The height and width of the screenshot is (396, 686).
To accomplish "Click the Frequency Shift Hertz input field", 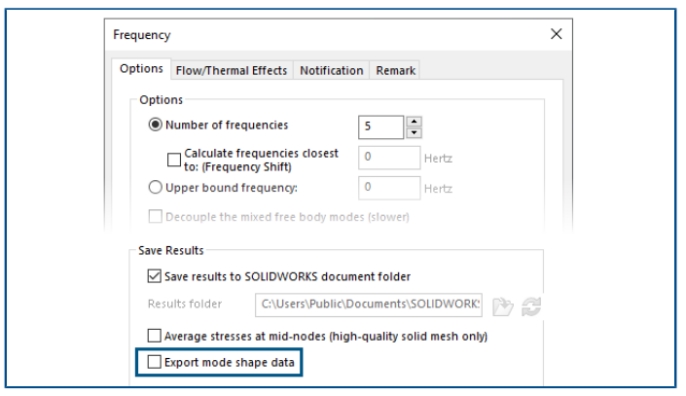I will click(389, 158).
